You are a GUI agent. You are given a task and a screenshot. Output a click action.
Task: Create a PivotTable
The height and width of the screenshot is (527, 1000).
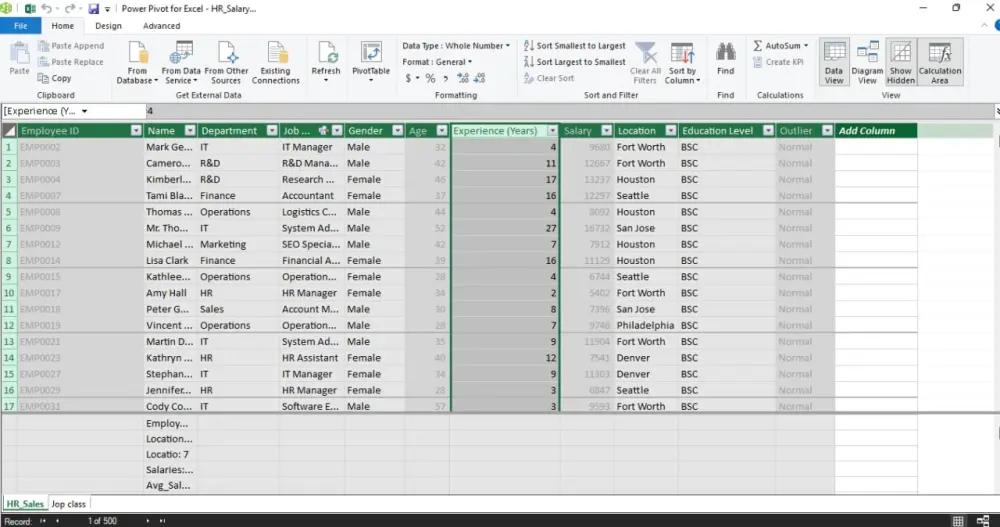coord(371,62)
